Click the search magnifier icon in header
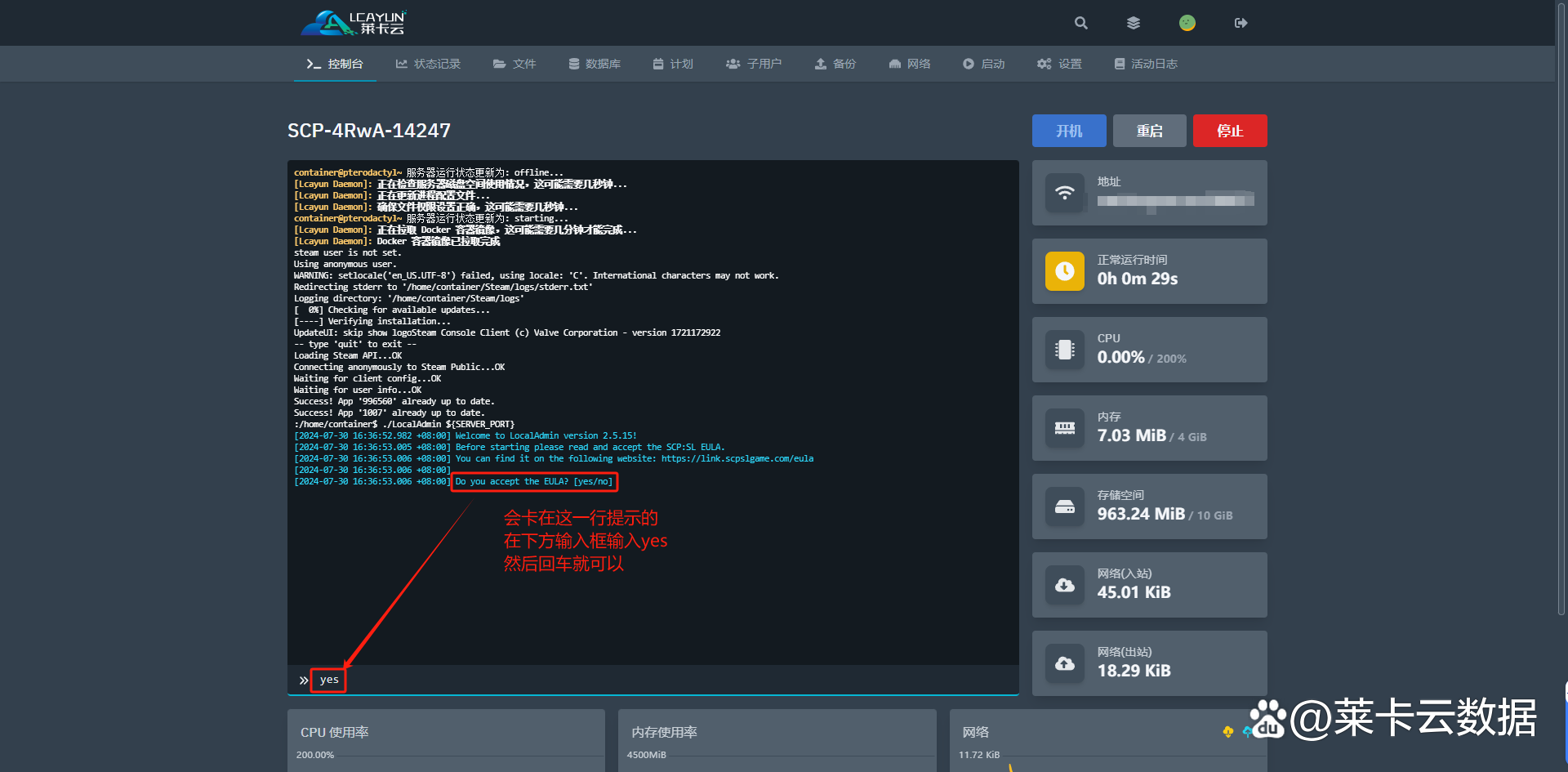Image resolution: width=1568 pixels, height=772 pixels. (x=1080, y=23)
